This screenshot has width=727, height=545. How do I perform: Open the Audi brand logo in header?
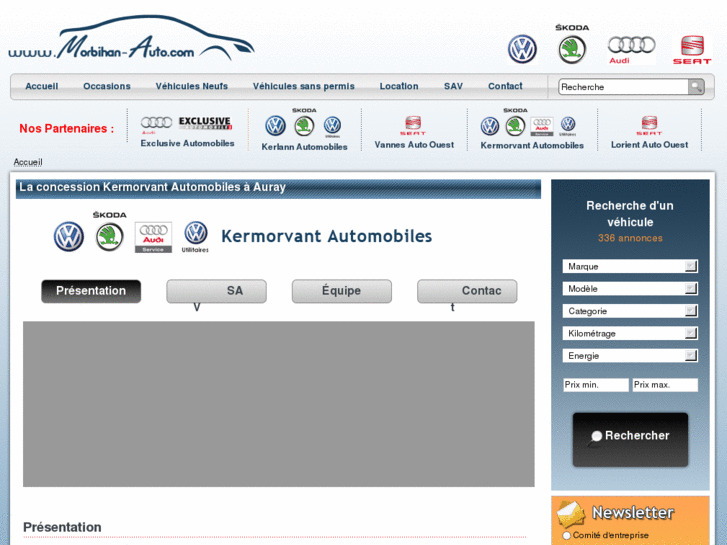point(631,50)
